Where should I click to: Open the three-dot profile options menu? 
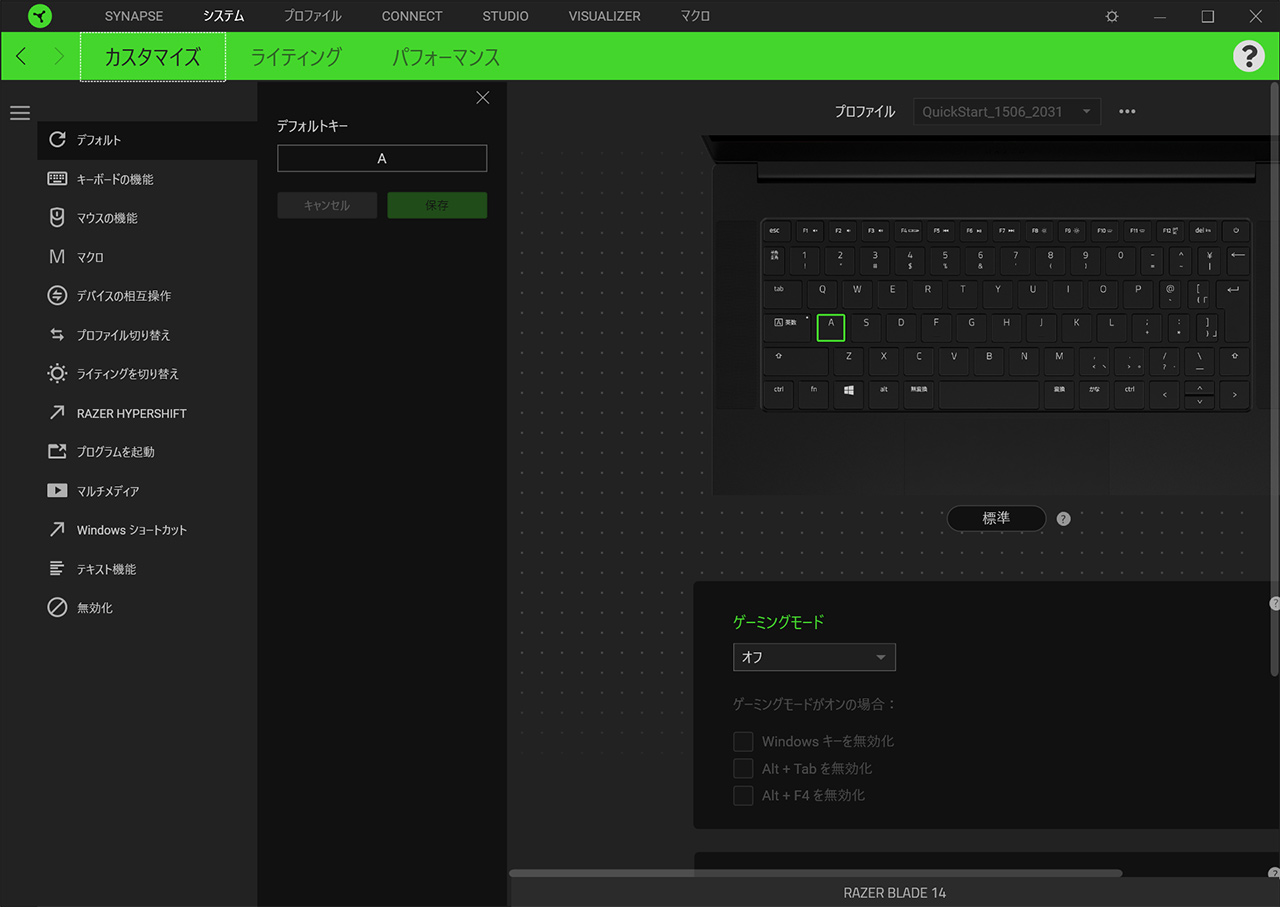(1127, 112)
